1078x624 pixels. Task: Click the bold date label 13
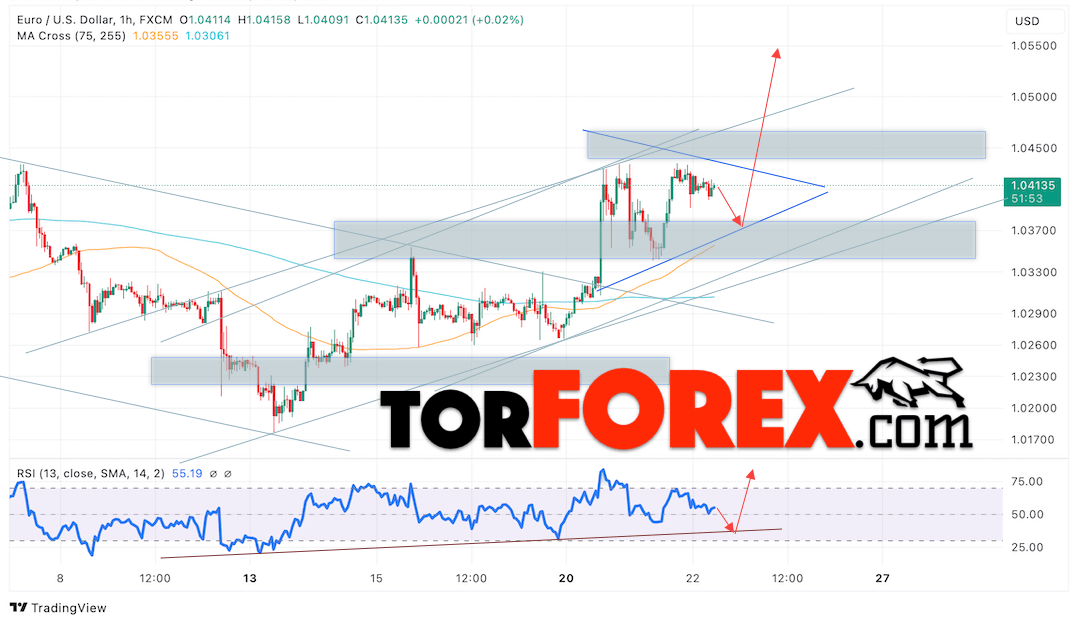[250, 579]
